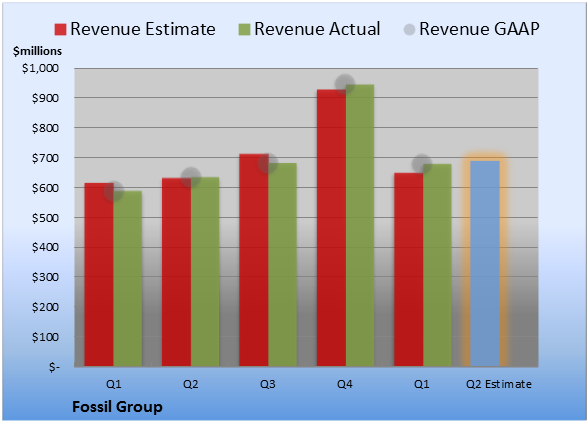Click the '$-' zero y-axis label
Viewport: 588px width, 422px height.
tap(54, 367)
